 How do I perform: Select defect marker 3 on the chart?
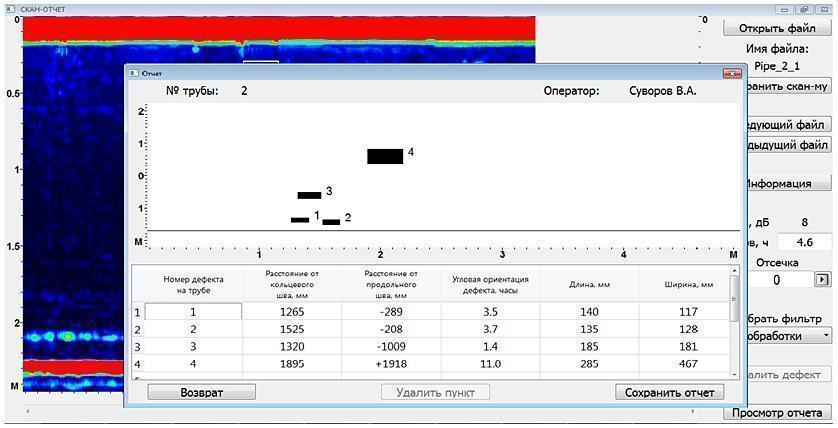(309, 195)
